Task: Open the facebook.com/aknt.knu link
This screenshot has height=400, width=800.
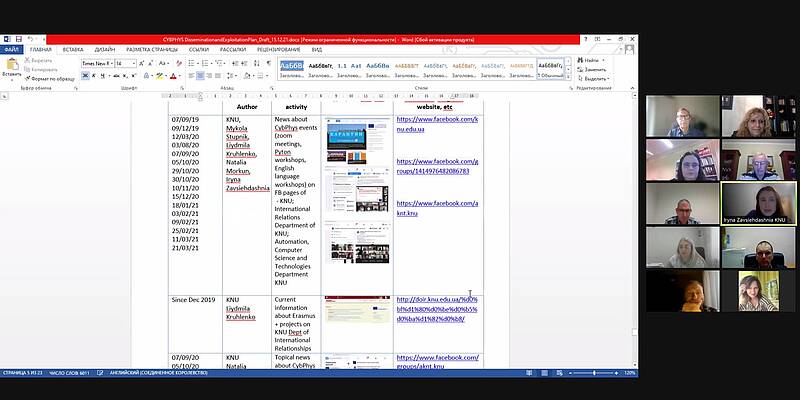Action: click(x=437, y=208)
